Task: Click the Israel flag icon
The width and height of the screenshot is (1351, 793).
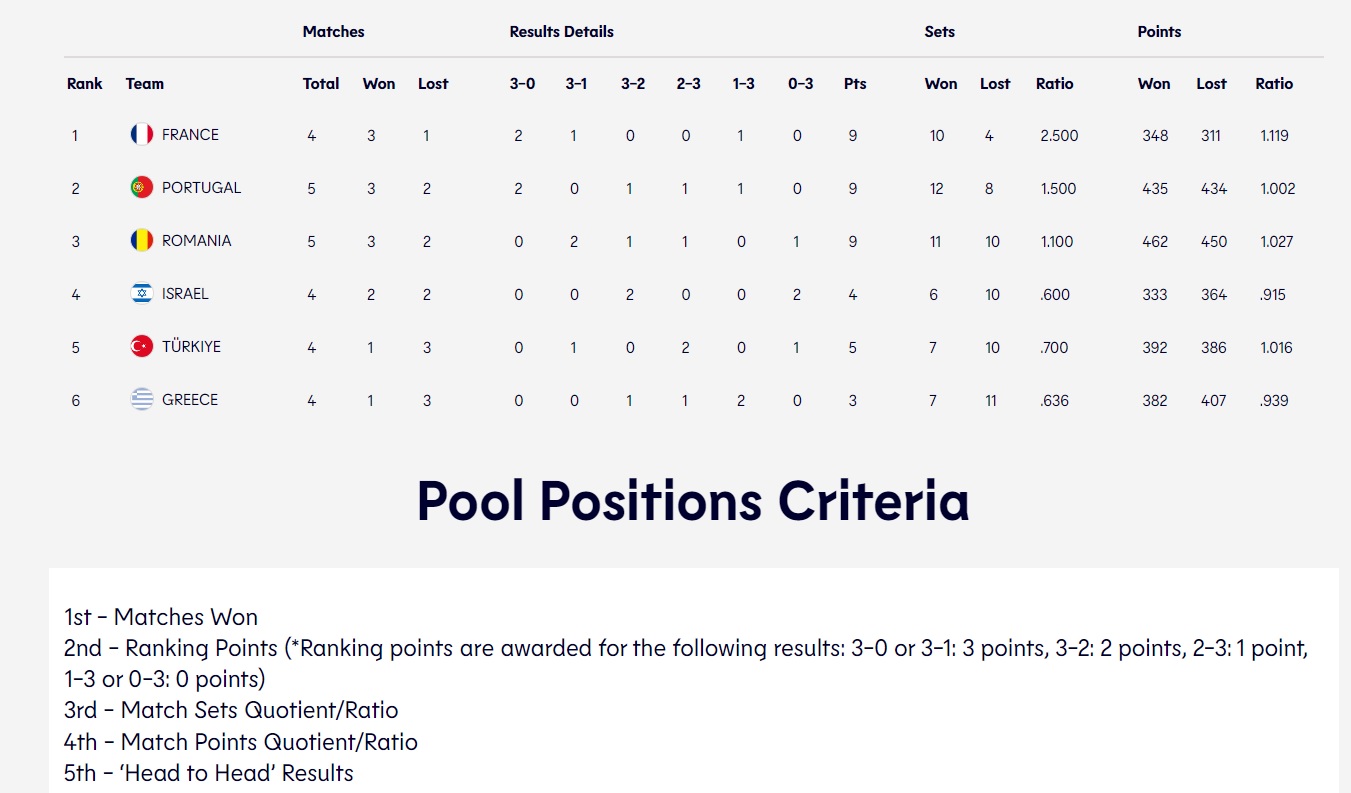Action: click(x=141, y=293)
